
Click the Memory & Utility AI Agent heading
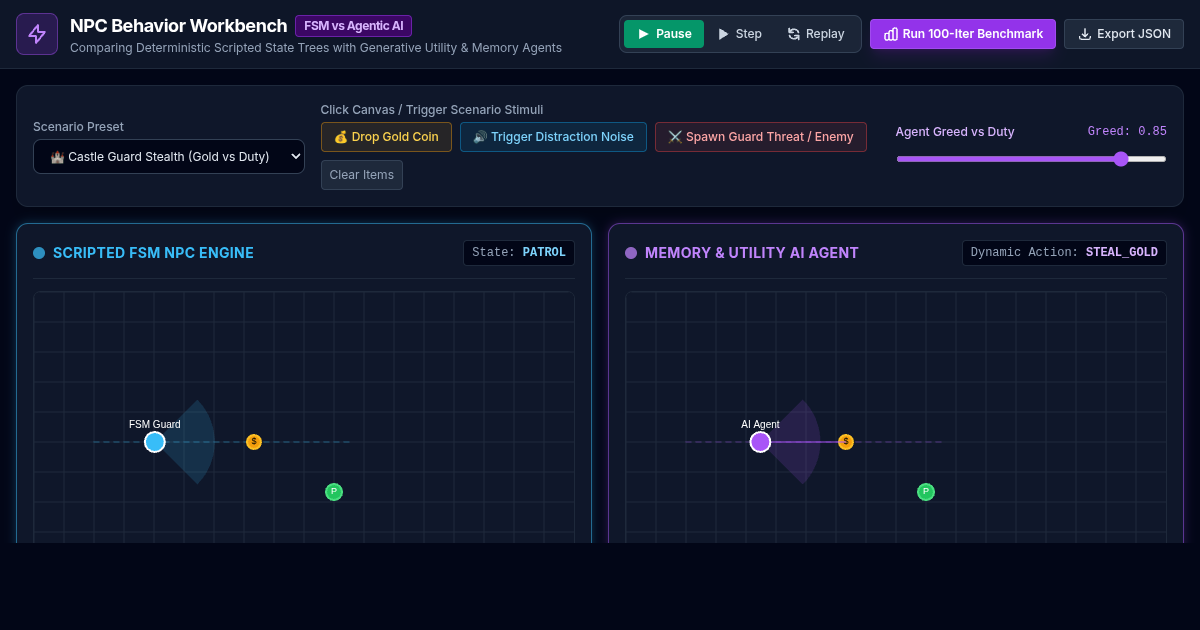pos(752,253)
